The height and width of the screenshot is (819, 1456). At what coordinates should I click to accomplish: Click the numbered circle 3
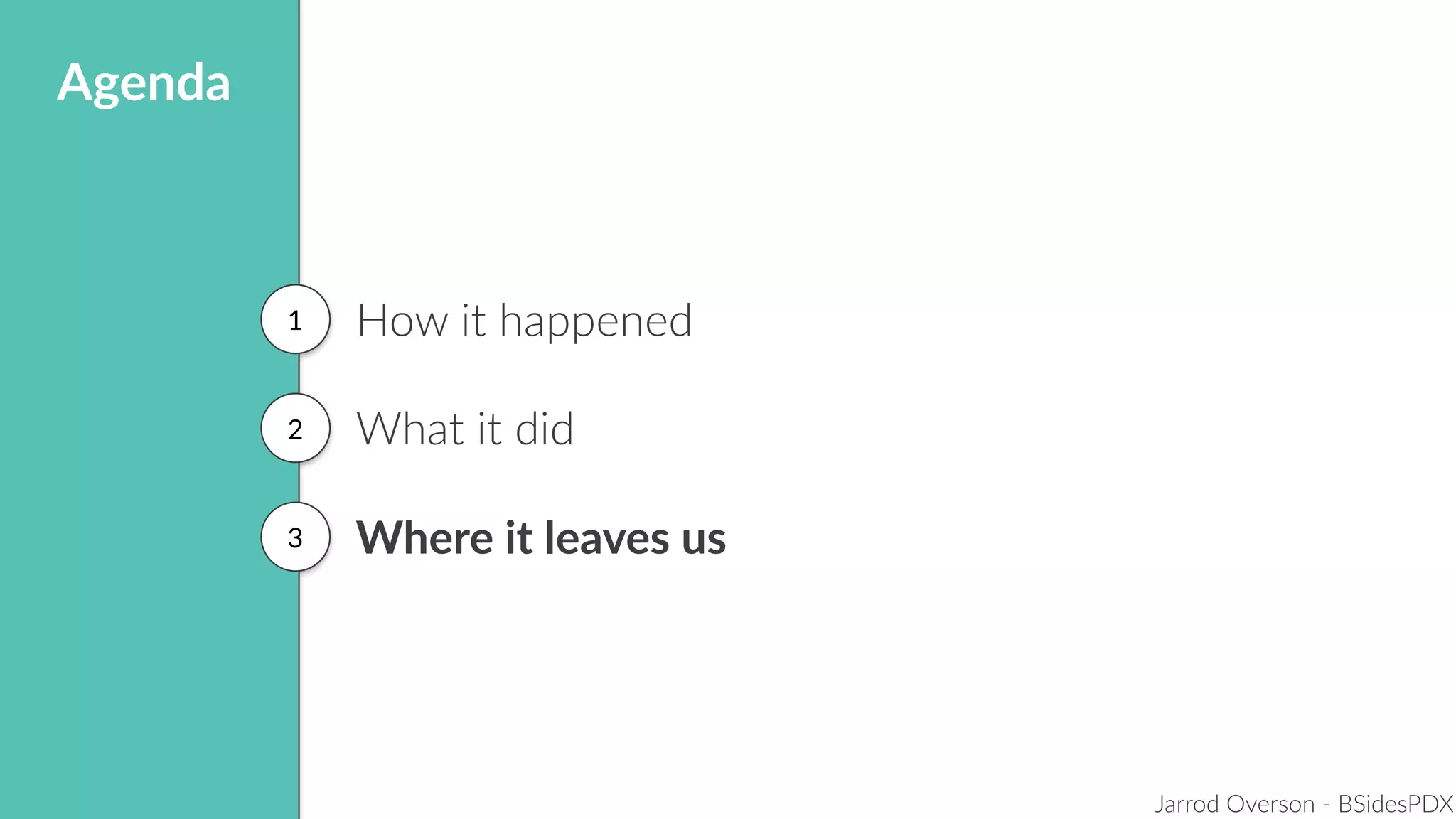pyautogui.click(x=295, y=537)
